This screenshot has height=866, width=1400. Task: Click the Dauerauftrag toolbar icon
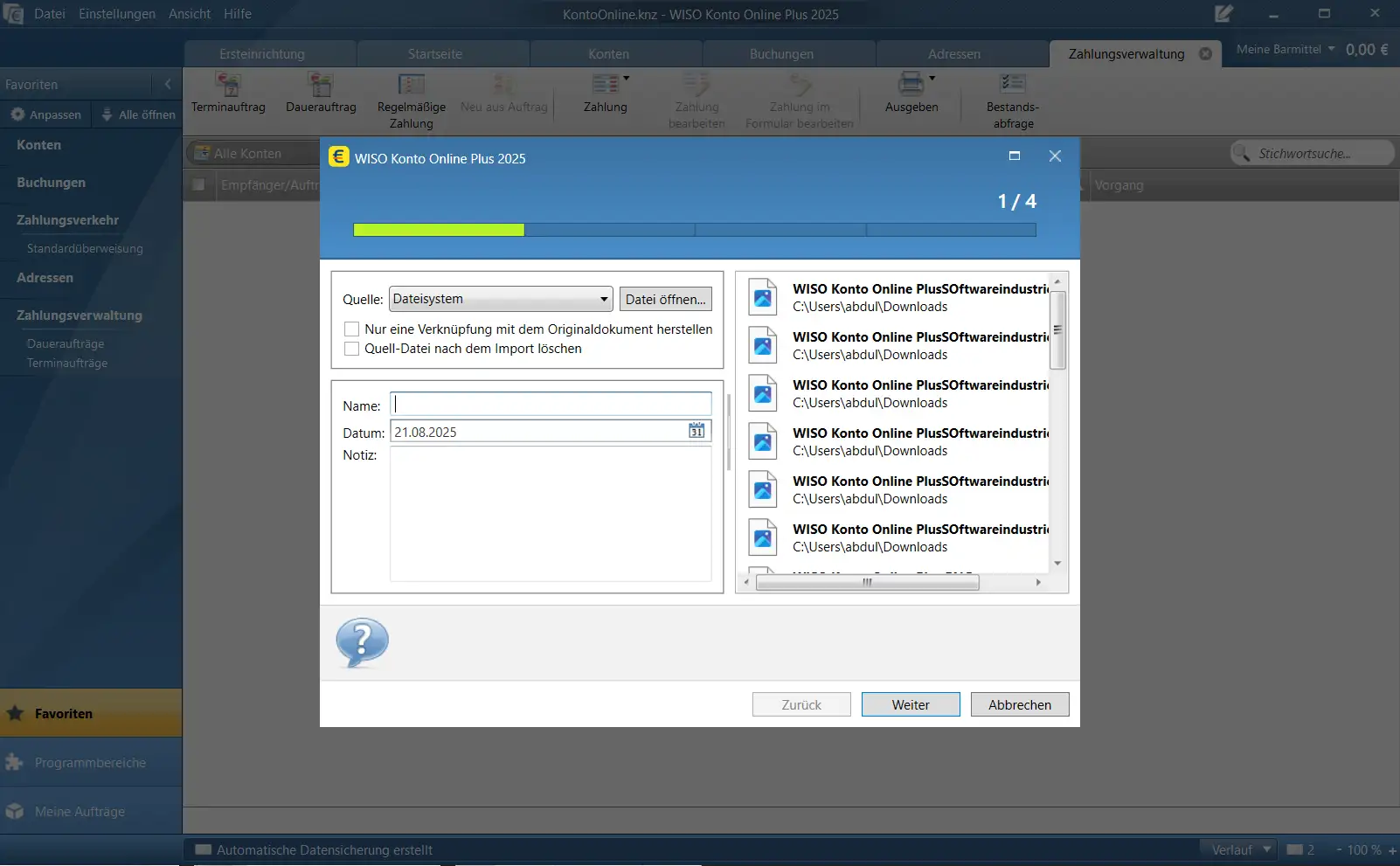point(321,86)
